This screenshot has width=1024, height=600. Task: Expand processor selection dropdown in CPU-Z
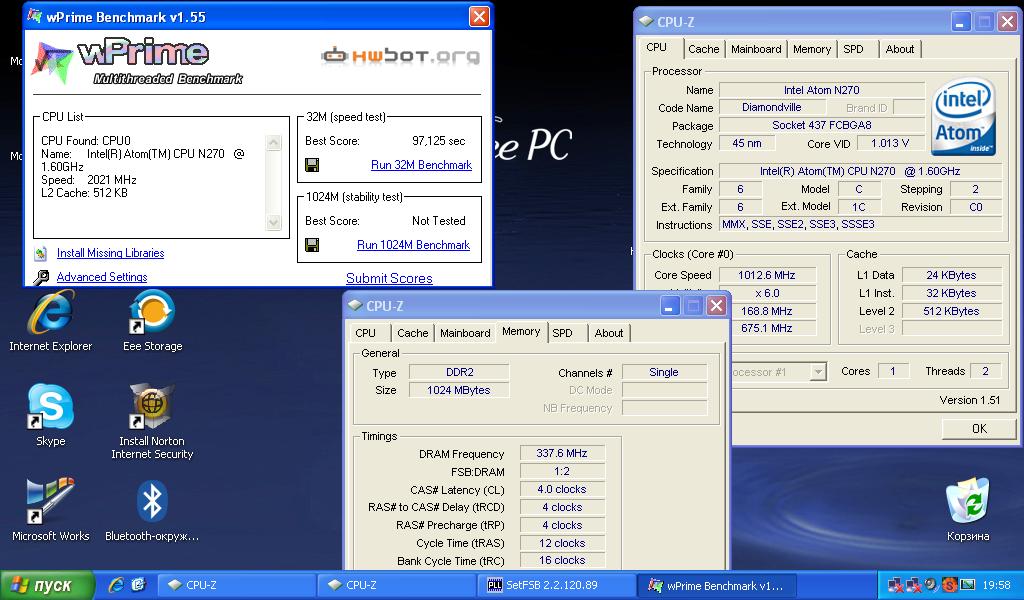pyautogui.click(x=818, y=372)
